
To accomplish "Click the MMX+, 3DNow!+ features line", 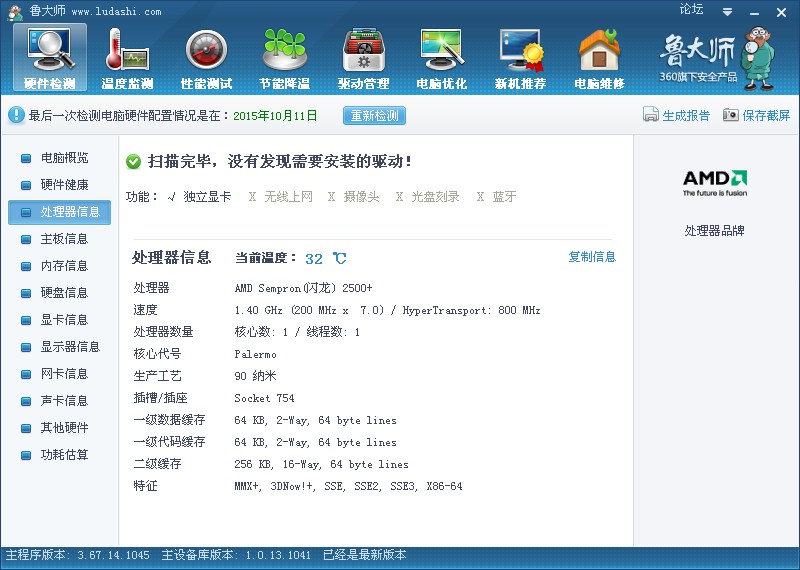I will [348, 486].
